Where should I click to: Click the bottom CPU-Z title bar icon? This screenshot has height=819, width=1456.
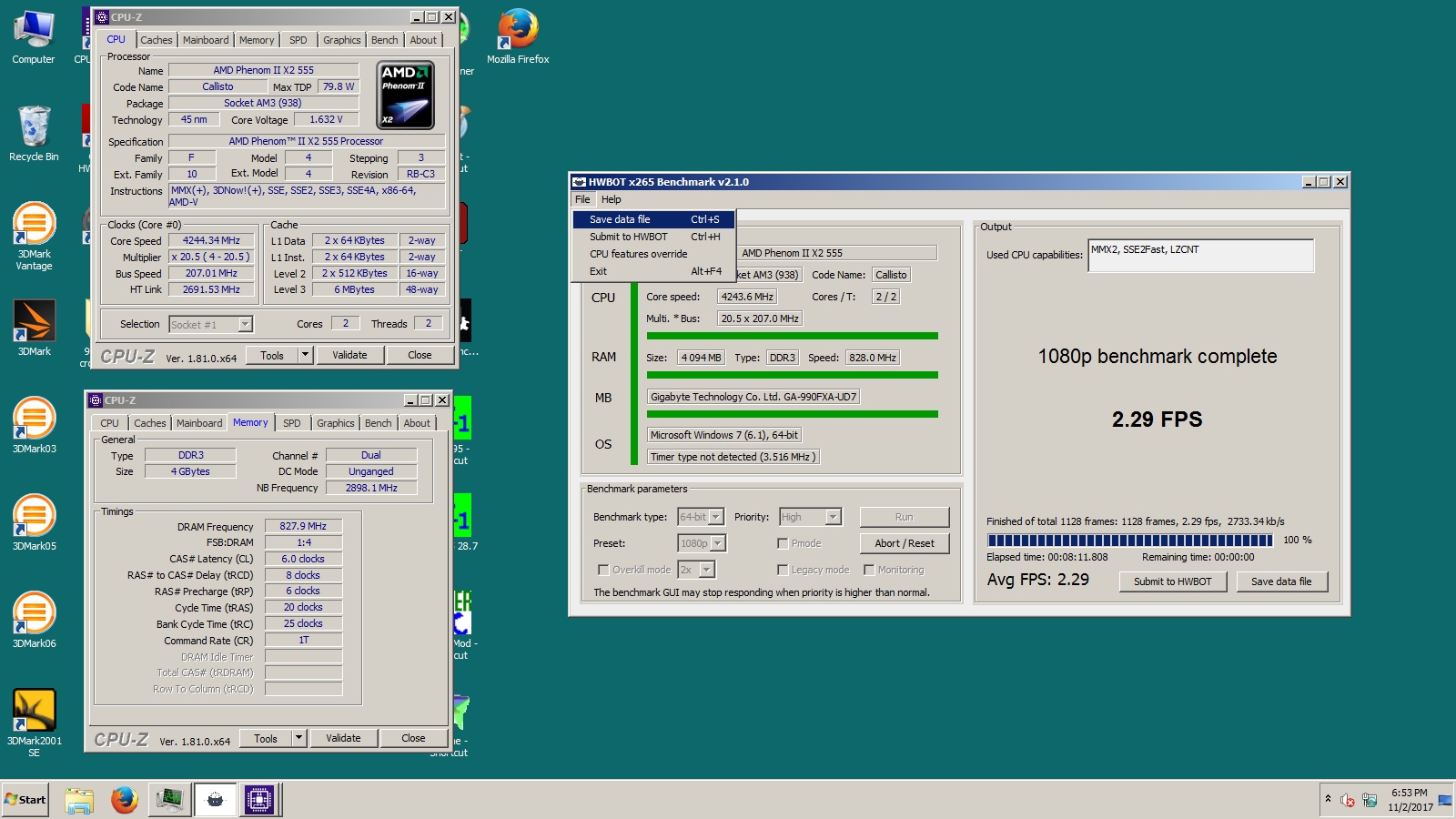pyautogui.click(x=96, y=400)
